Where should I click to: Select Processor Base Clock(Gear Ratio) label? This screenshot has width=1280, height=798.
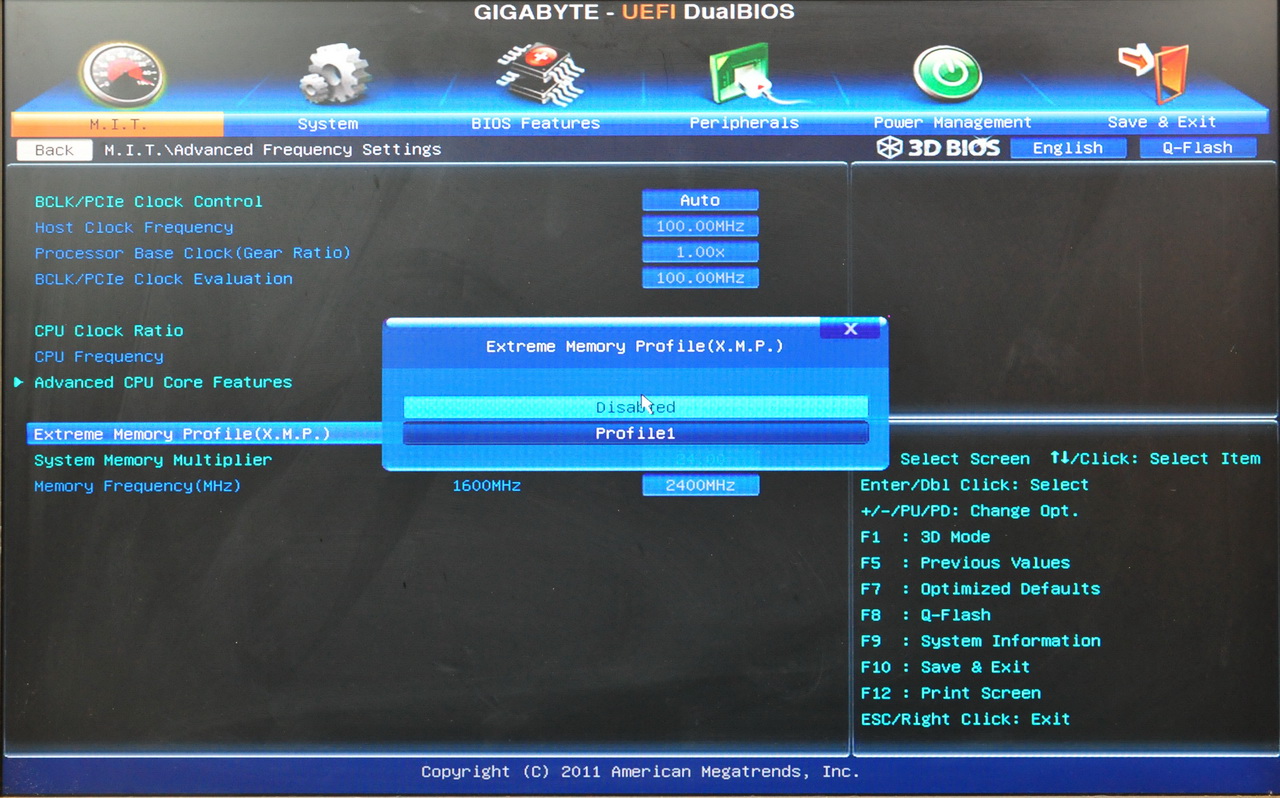193,253
